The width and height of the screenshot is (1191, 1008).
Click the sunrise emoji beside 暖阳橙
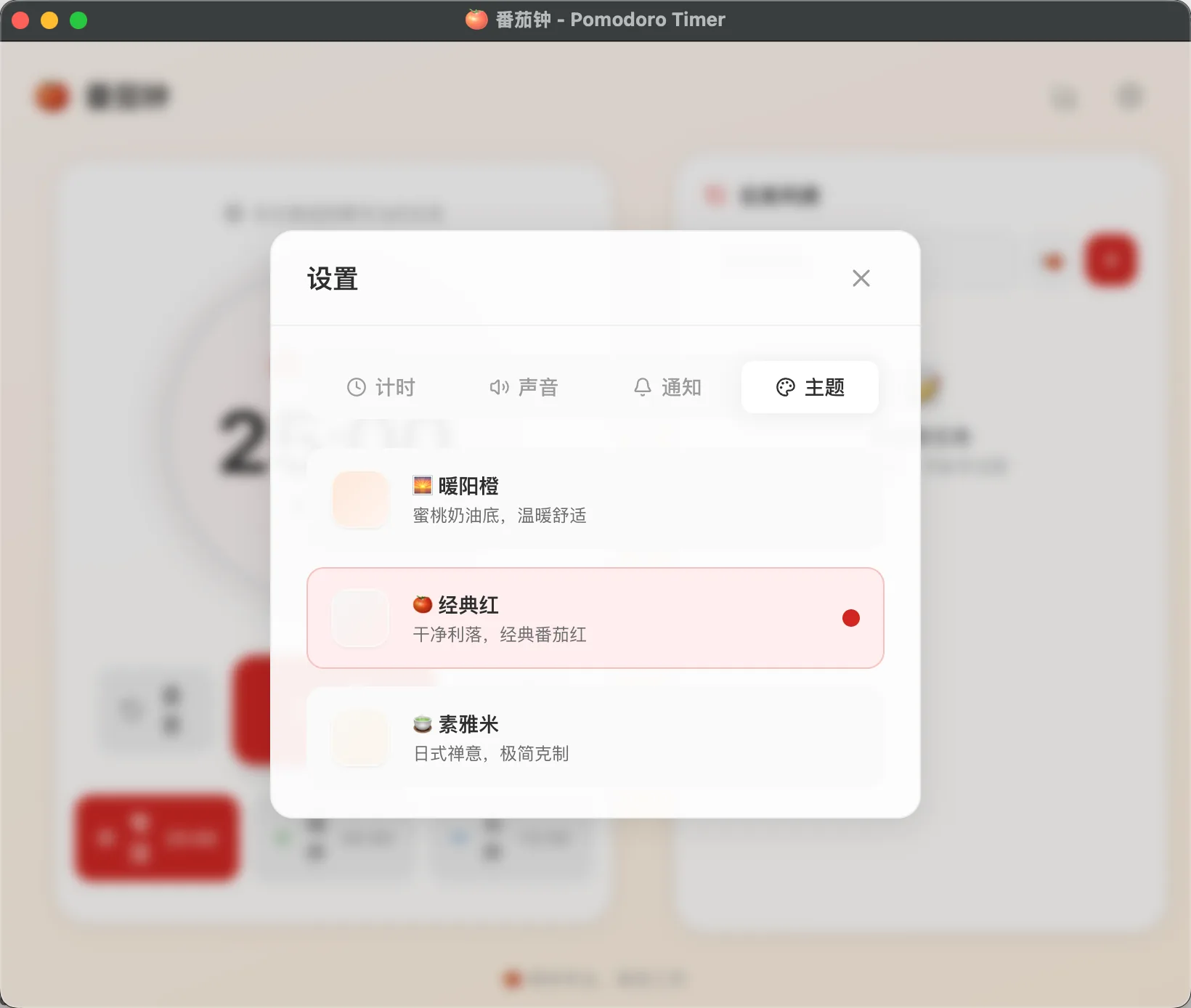(423, 485)
